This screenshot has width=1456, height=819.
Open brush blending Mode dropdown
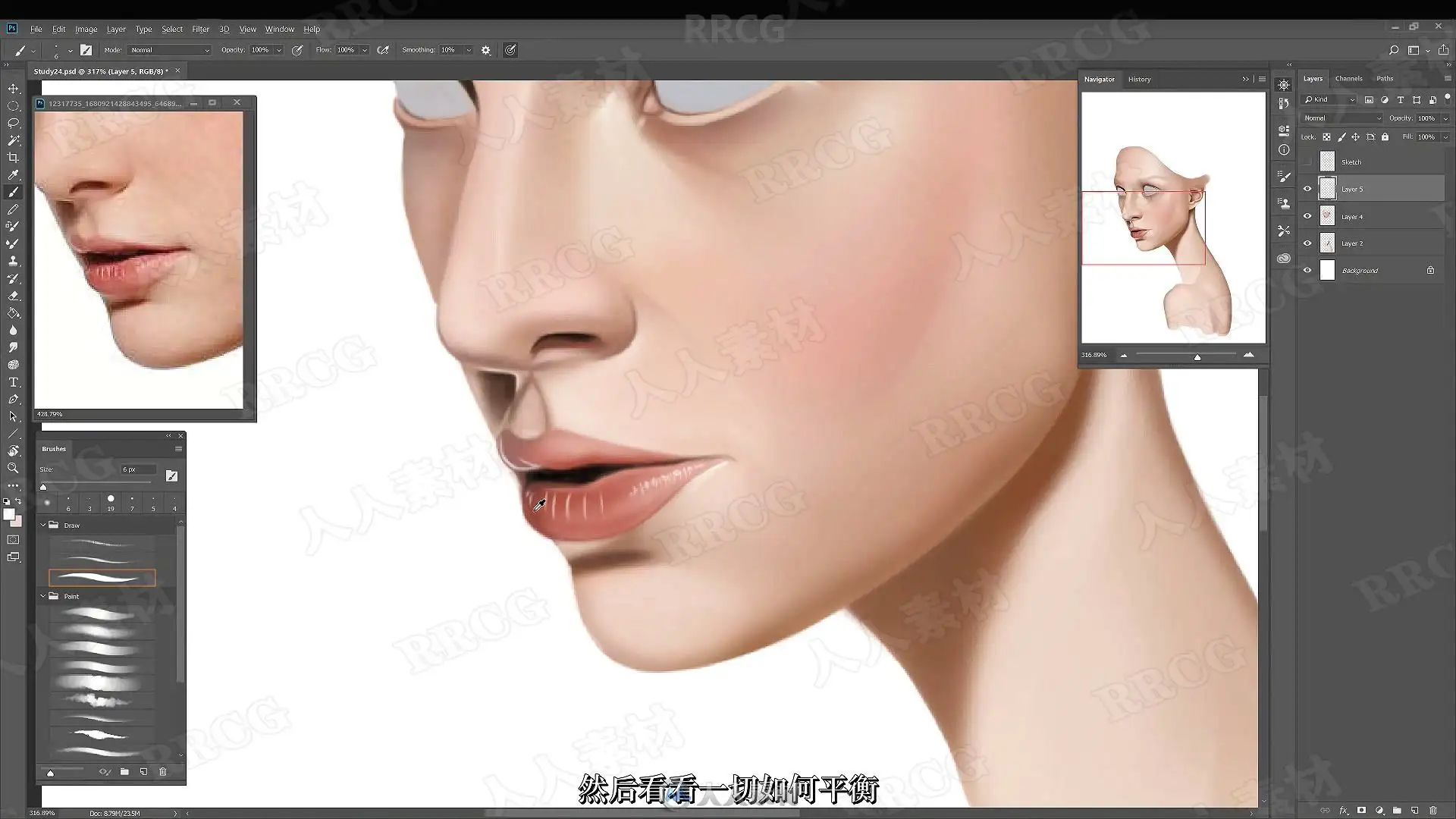(x=169, y=50)
